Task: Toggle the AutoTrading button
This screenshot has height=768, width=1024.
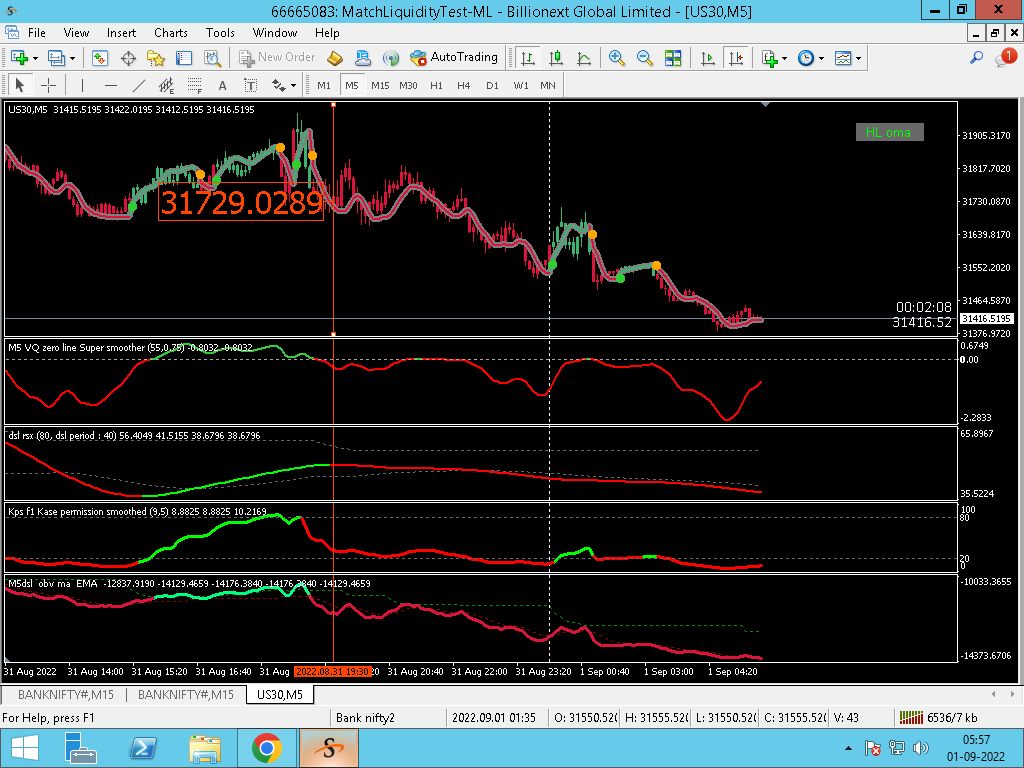Action: (454, 58)
